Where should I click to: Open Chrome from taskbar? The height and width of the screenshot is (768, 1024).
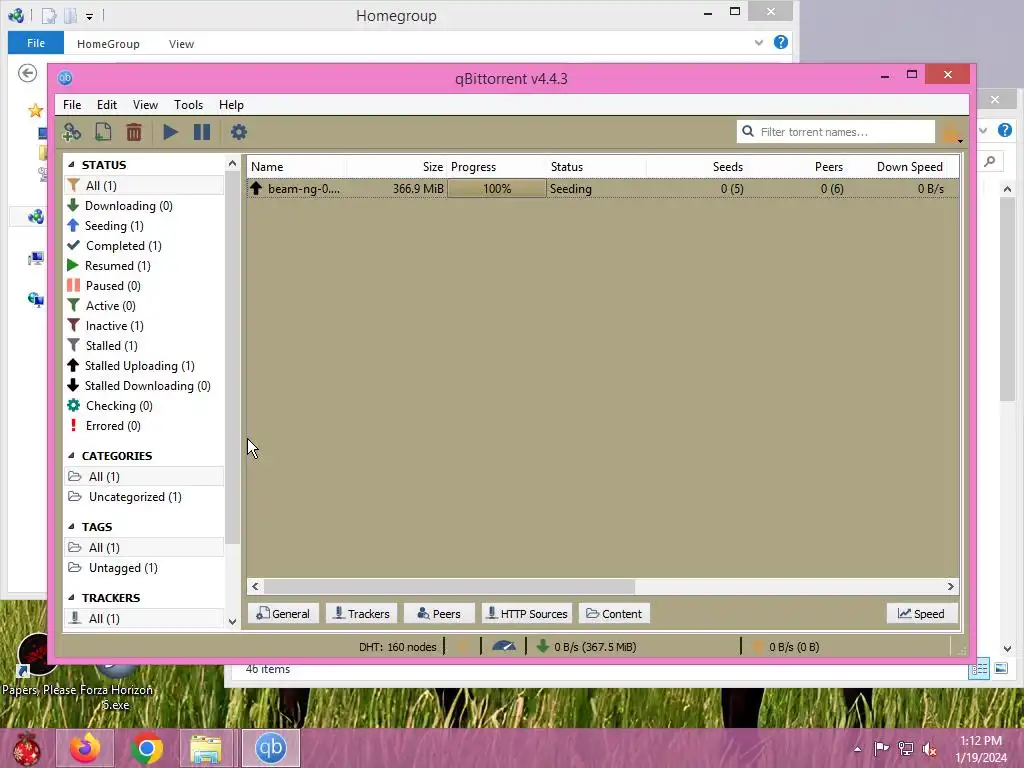tap(147, 748)
